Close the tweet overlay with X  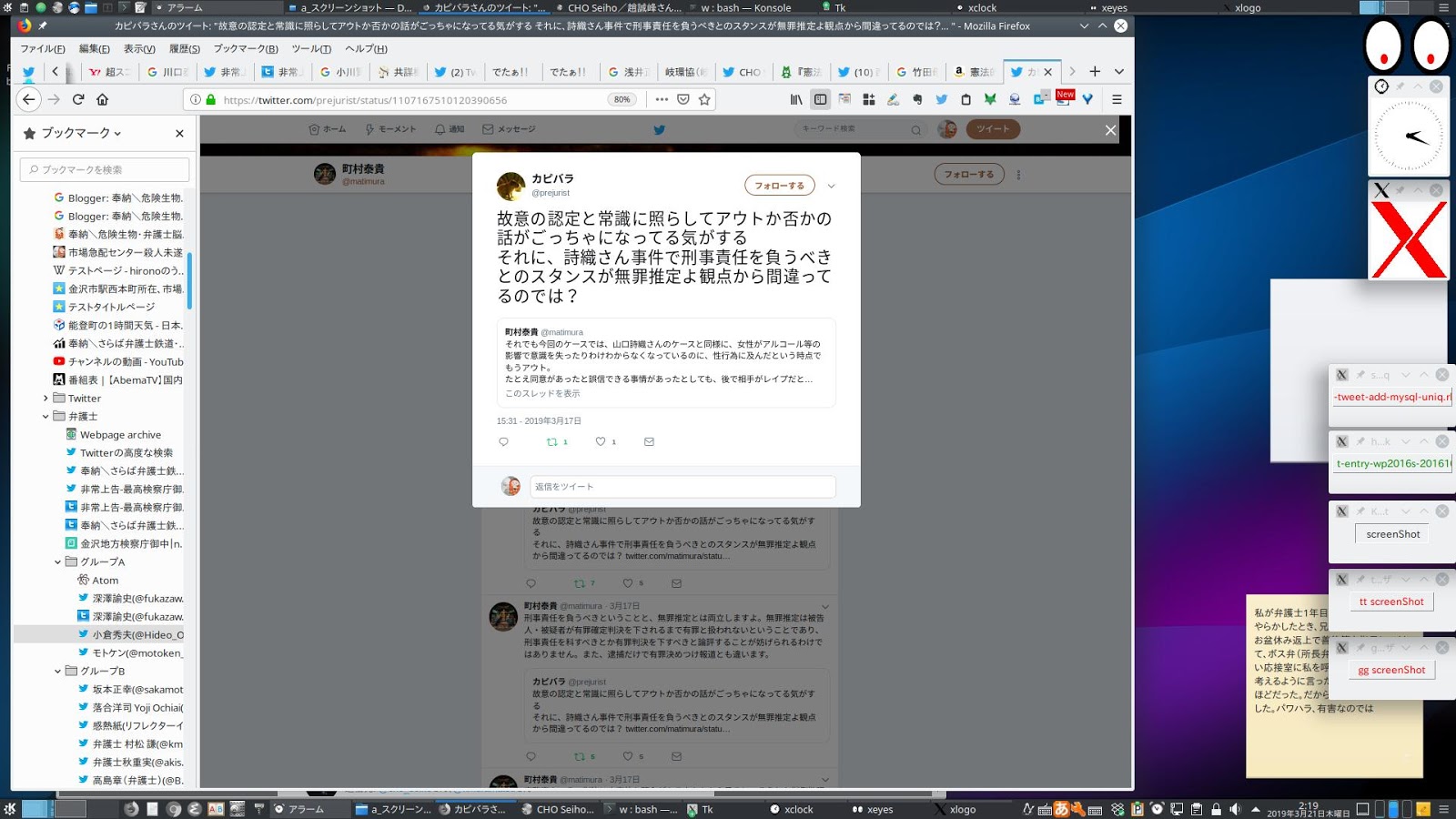pyautogui.click(x=1110, y=130)
